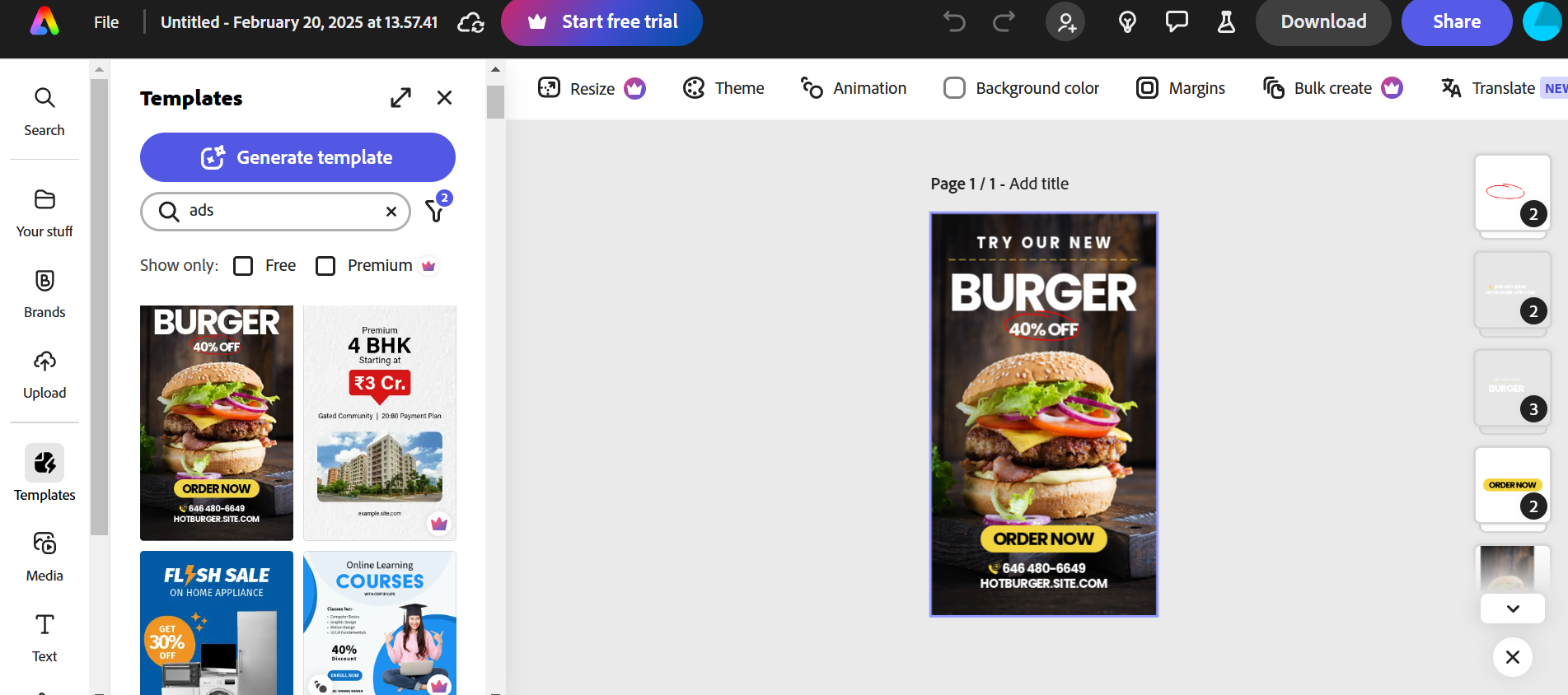Select the BURGER text layer thumbnail
1568x695 pixels.
pyautogui.click(x=1512, y=388)
